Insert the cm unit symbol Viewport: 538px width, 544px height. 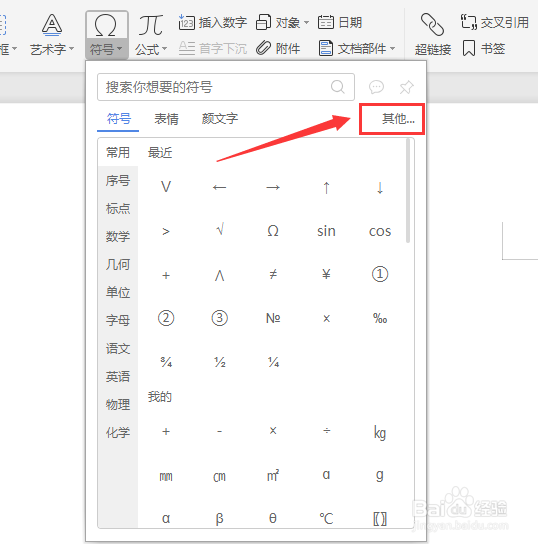click(x=219, y=476)
